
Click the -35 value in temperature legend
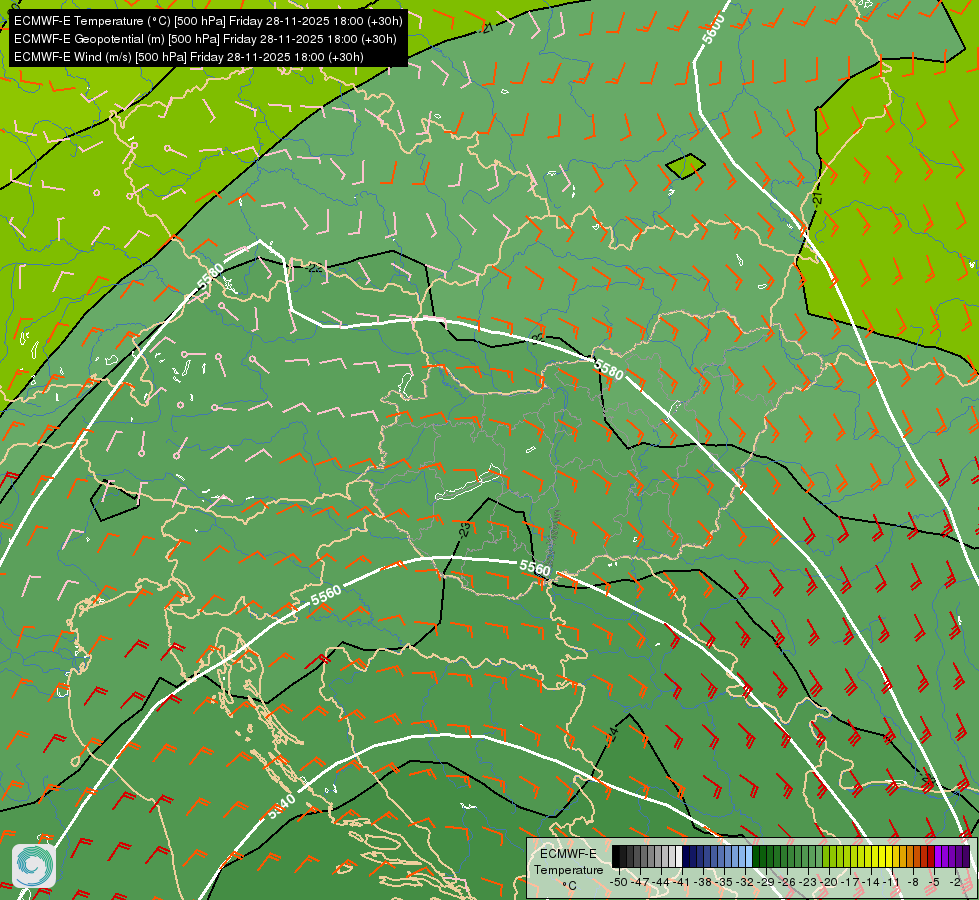pos(724,882)
